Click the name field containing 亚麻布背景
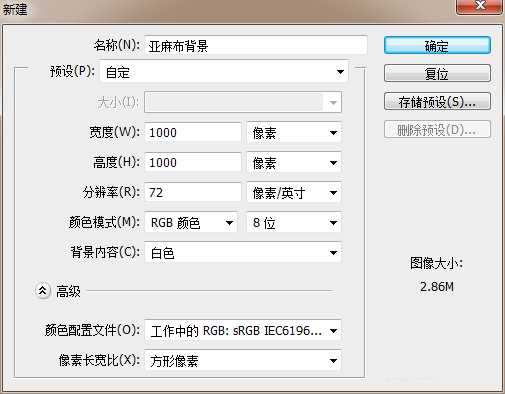Screen dimensions: 505x394 coord(256,45)
